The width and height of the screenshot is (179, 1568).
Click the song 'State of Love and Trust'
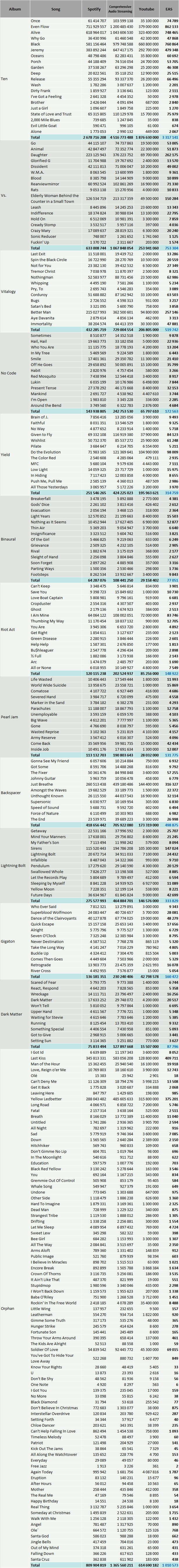[x=51, y=114]
